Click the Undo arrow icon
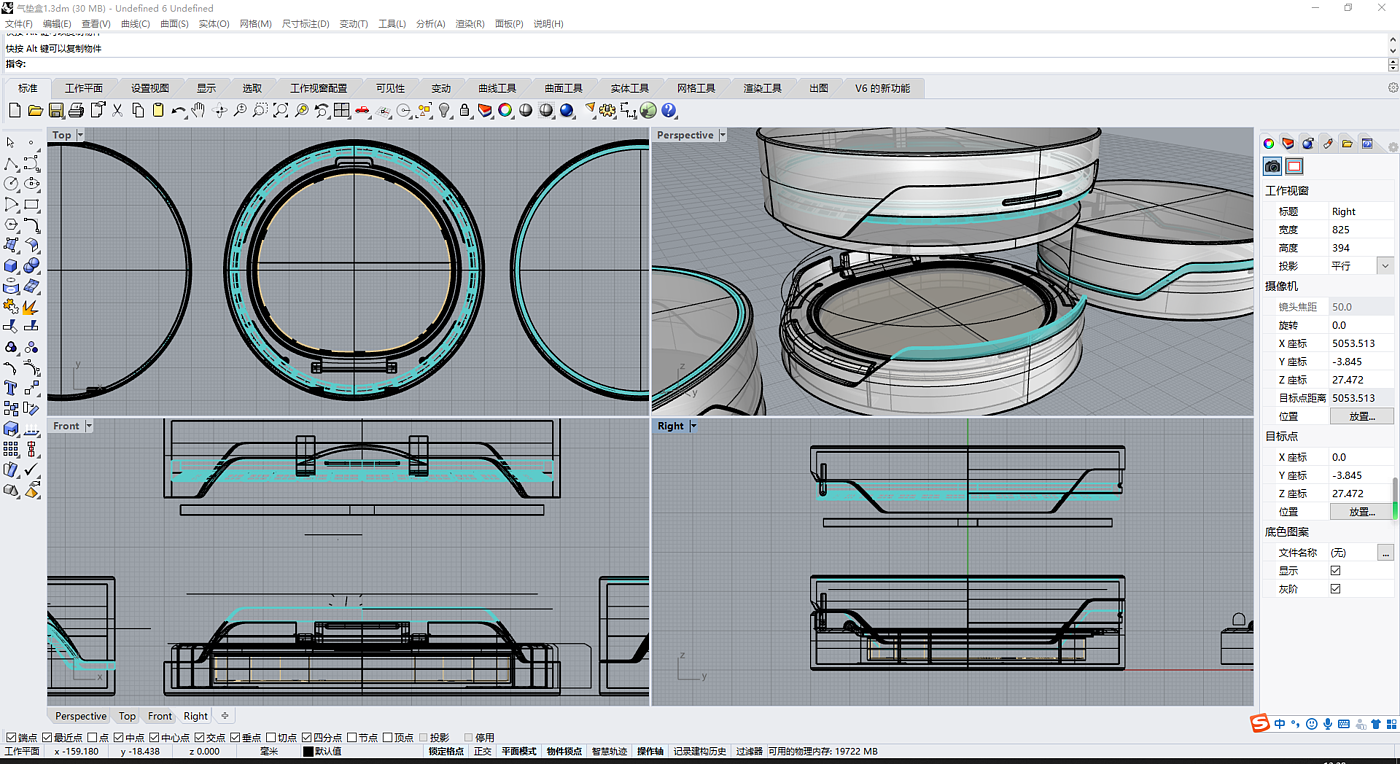 click(x=178, y=110)
